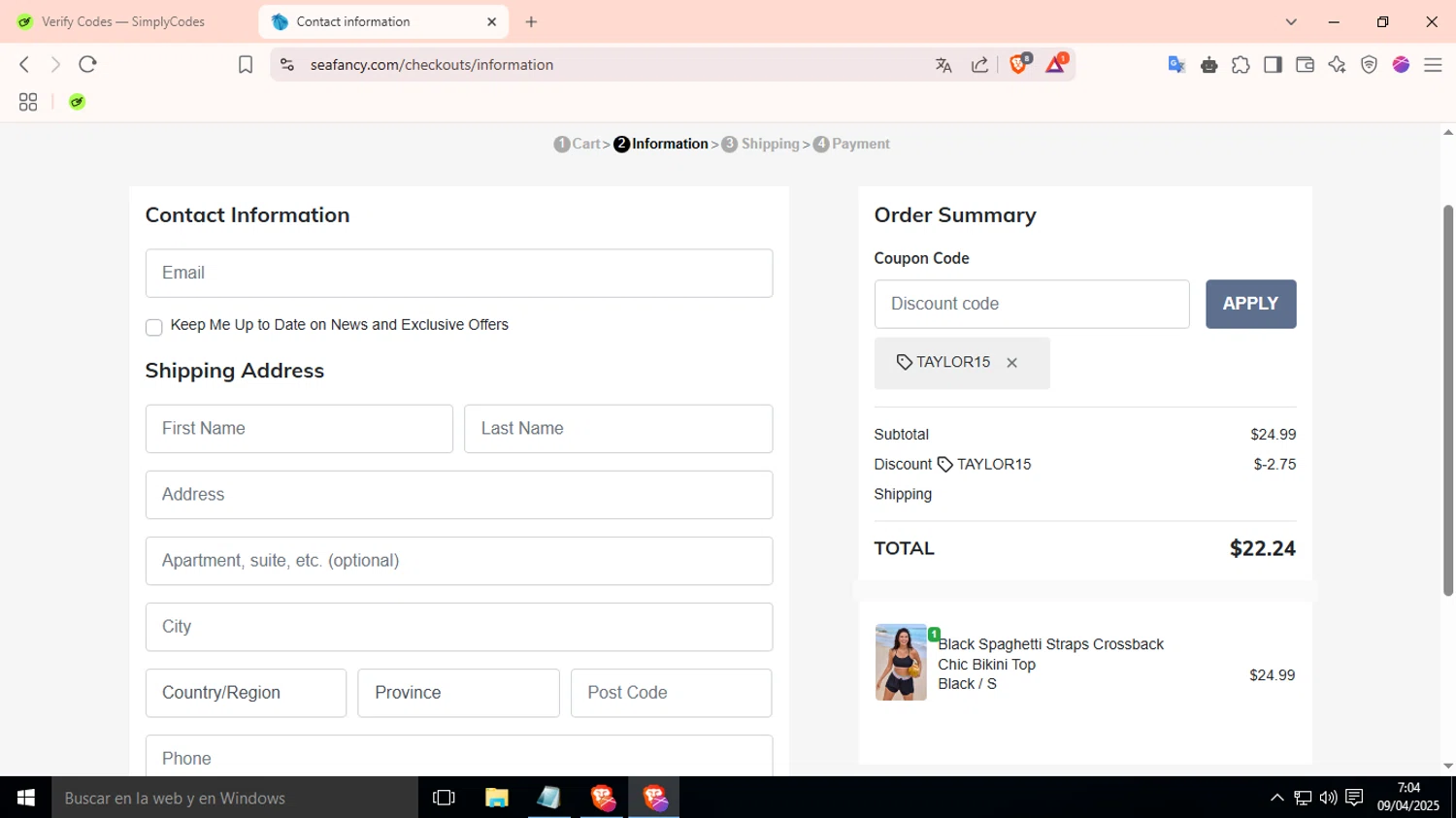Click the Address field
Image resolution: width=1456 pixels, height=818 pixels.
pos(459,495)
